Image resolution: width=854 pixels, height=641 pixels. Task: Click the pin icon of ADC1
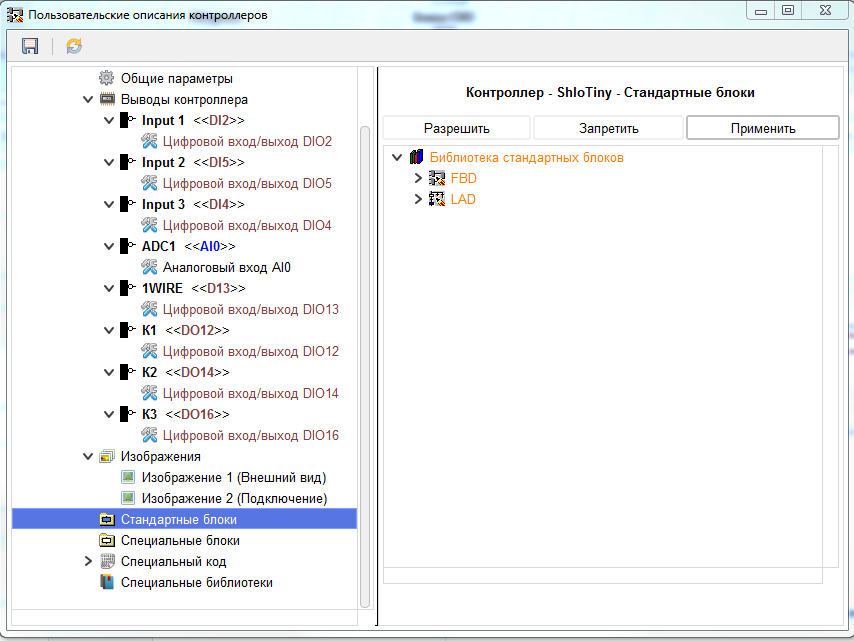pos(128,246)
